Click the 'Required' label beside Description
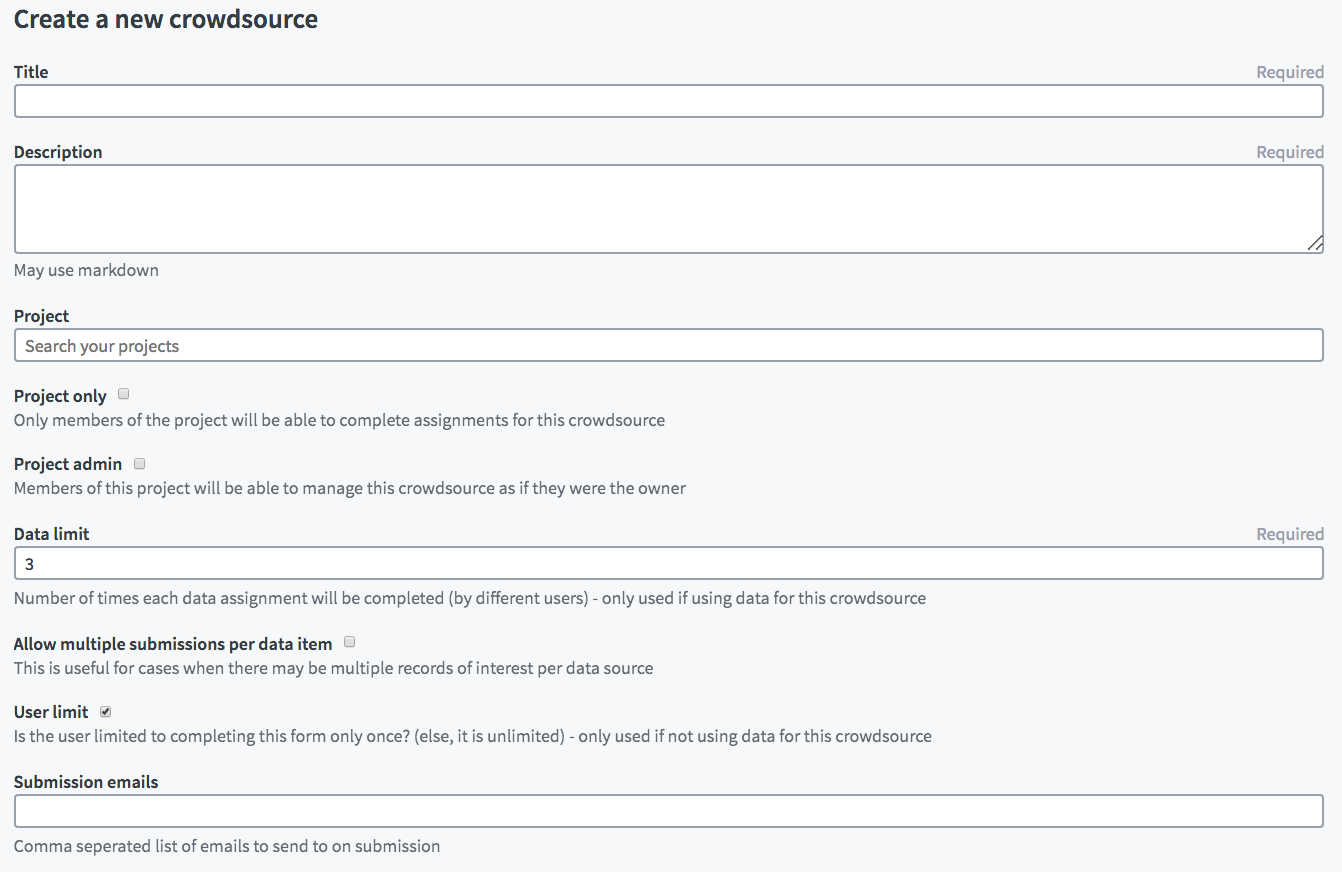1342x872 pixels. (x=1290, y=152)
